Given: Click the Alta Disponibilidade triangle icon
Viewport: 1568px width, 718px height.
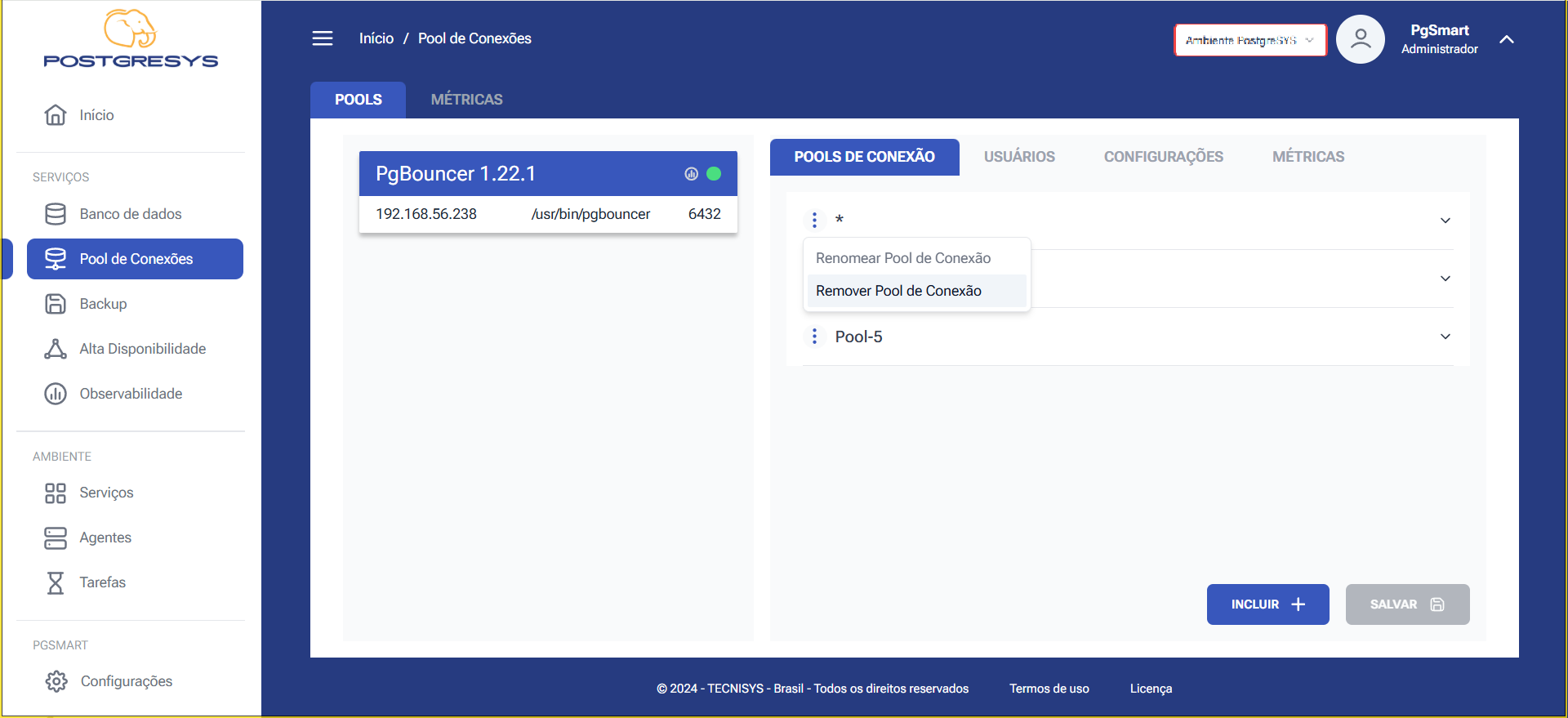Looking at the screenshot, I should click(56, 349).
